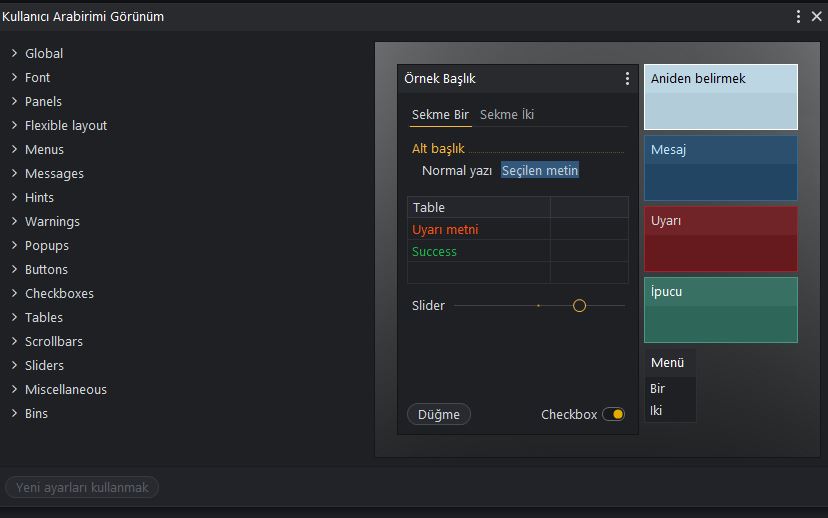Expand the Tables settings group
Image resolution: width=828 pixels, height=518 pixels.
coord(14,318)
